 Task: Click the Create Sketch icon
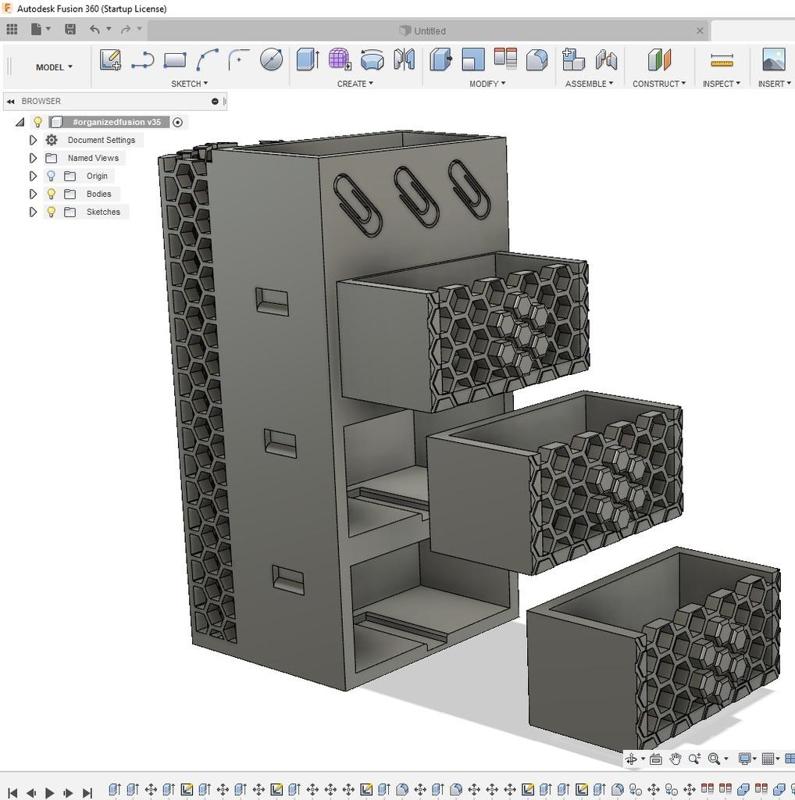[111, 60]
